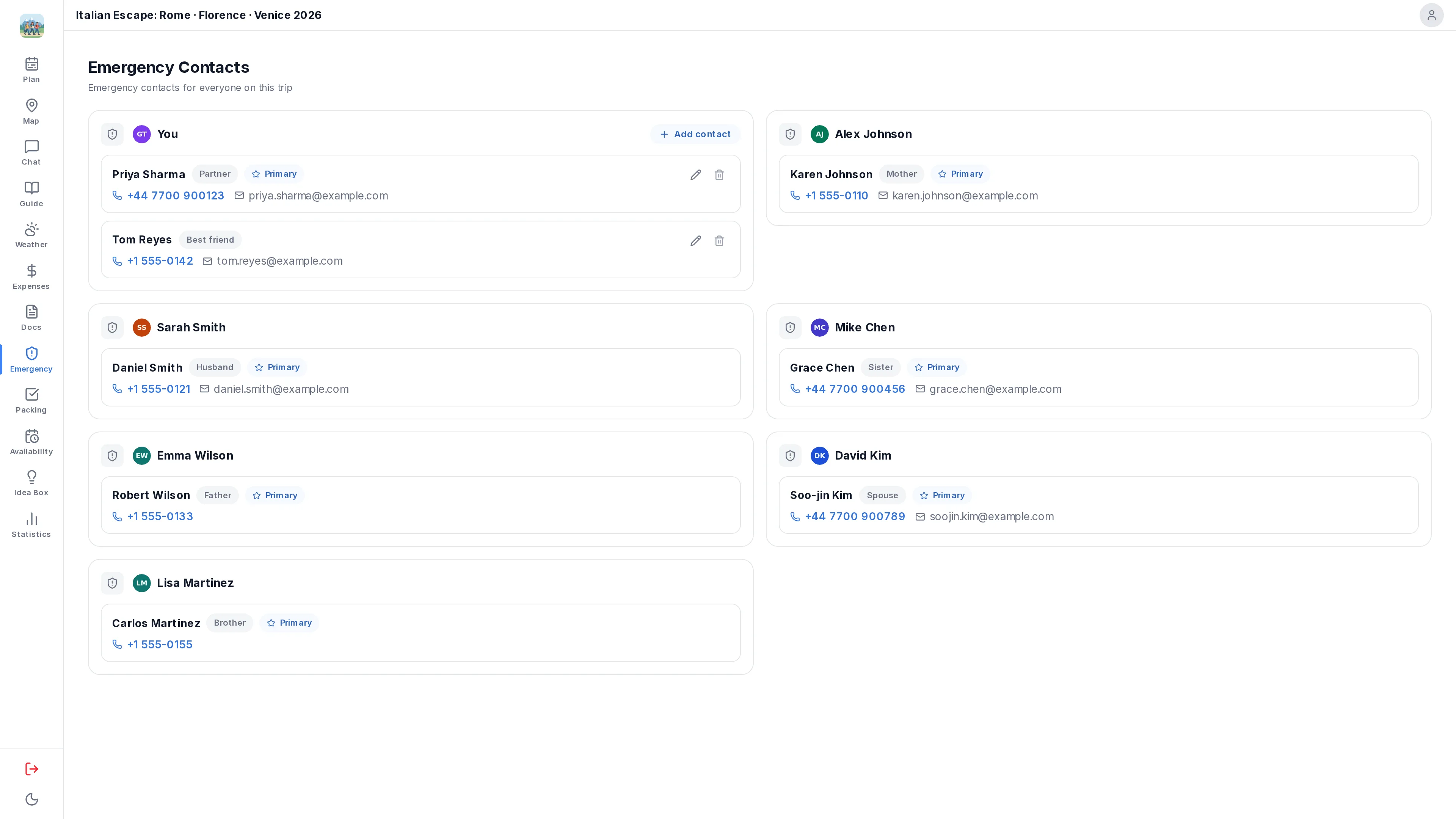Go to the Plan tab in the sidebar

pyautogui.click(x=31, y=69)
